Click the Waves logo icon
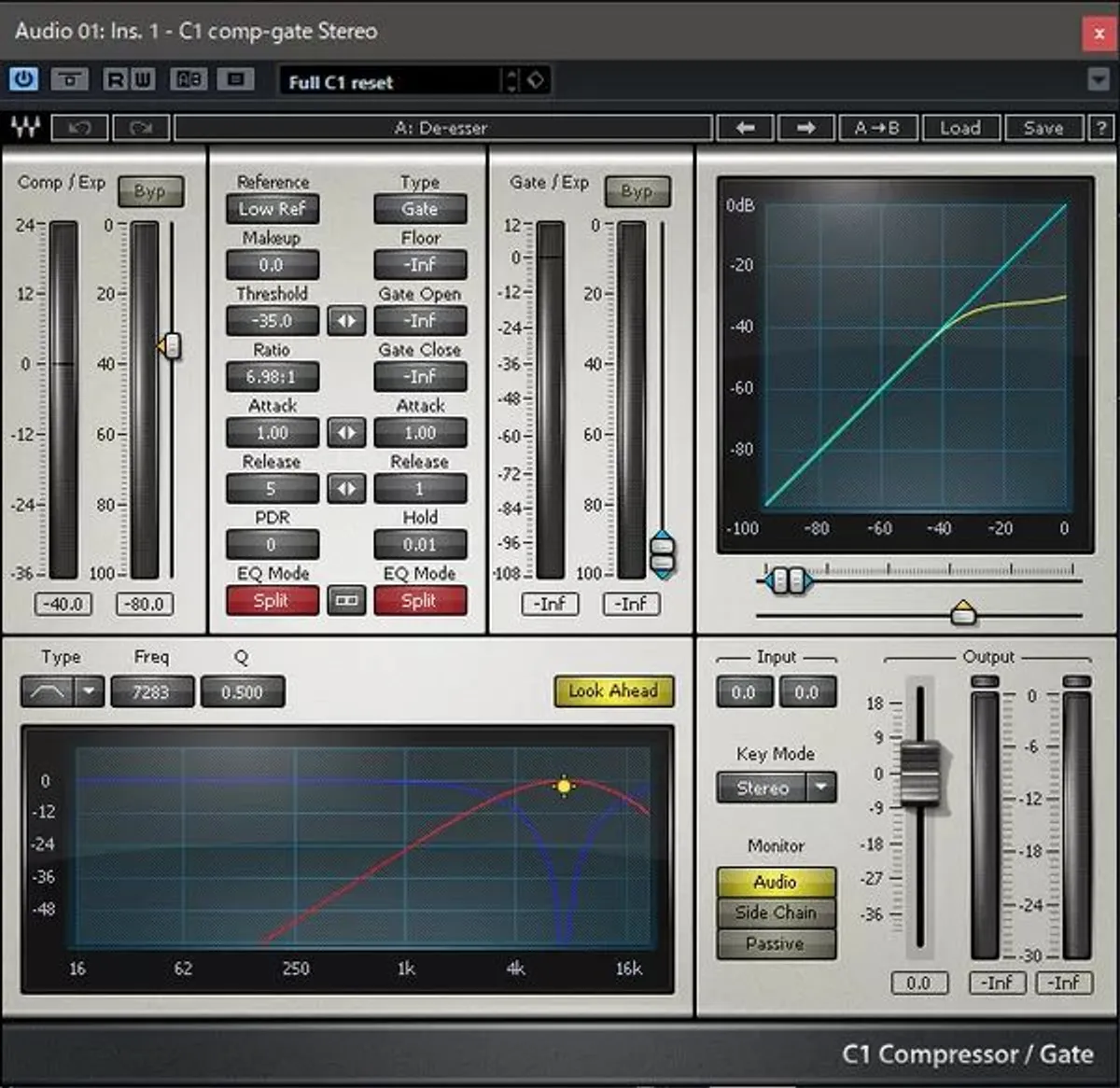The width and height of the screenshot is (1120, 1088). click(25, 128)
